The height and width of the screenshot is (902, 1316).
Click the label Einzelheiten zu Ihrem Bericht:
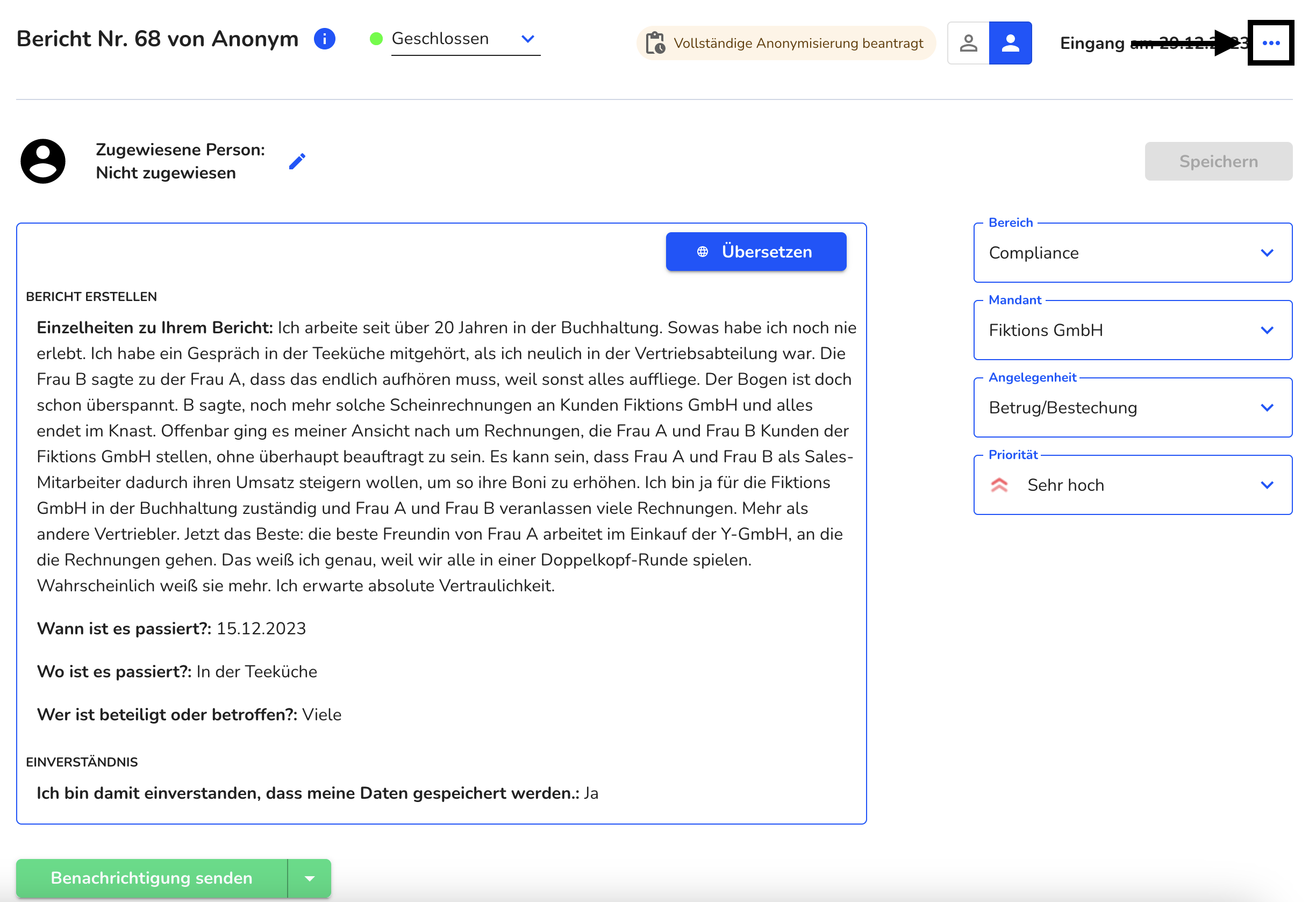coord(155,328)
